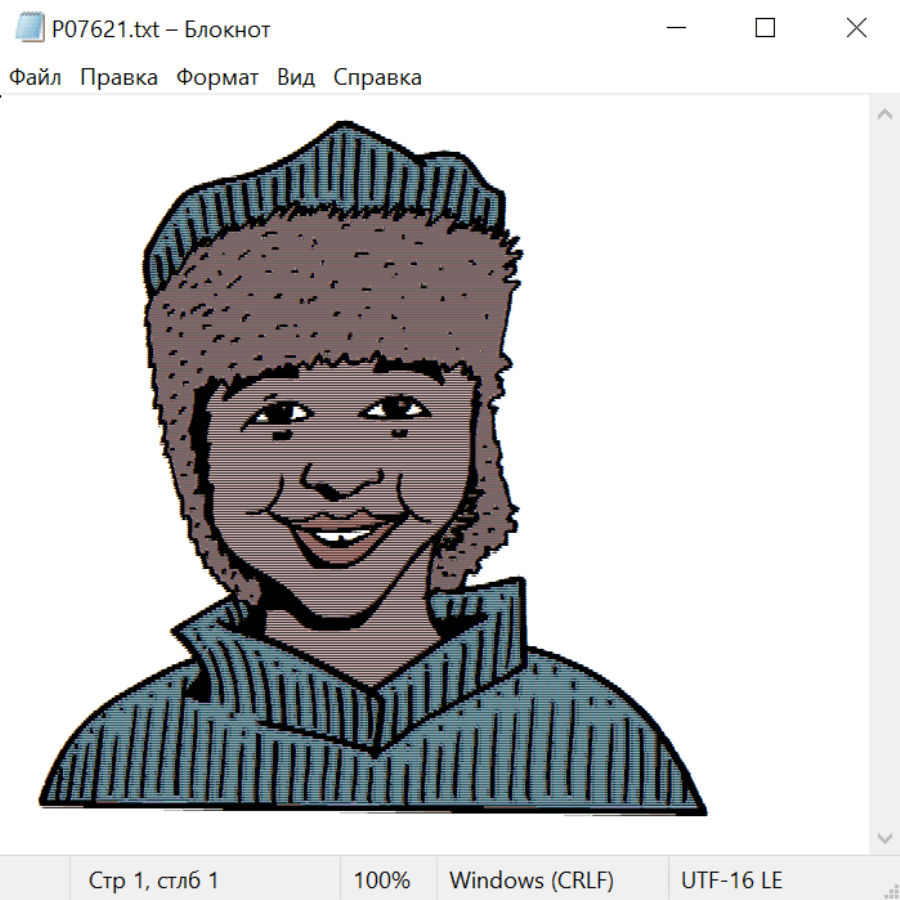Click the scroll down arrow
The image size is (900, 900).
884,836
